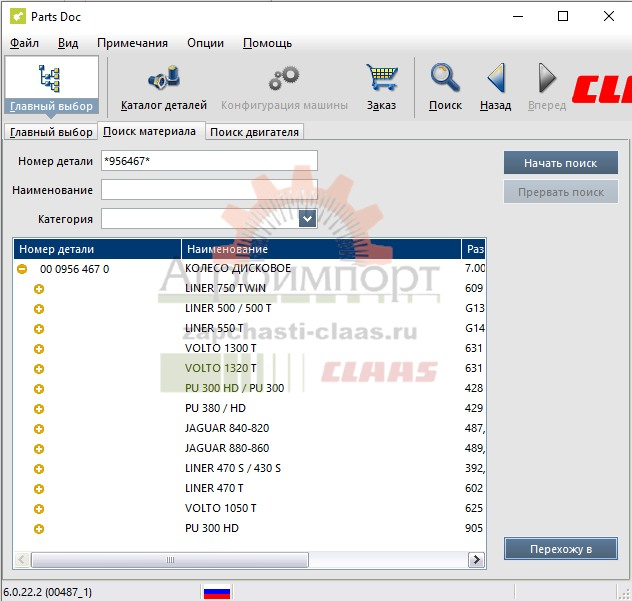The image size is (632, 601).
Task: Select the PU 300 HD tree row
Action: (212, 528)
